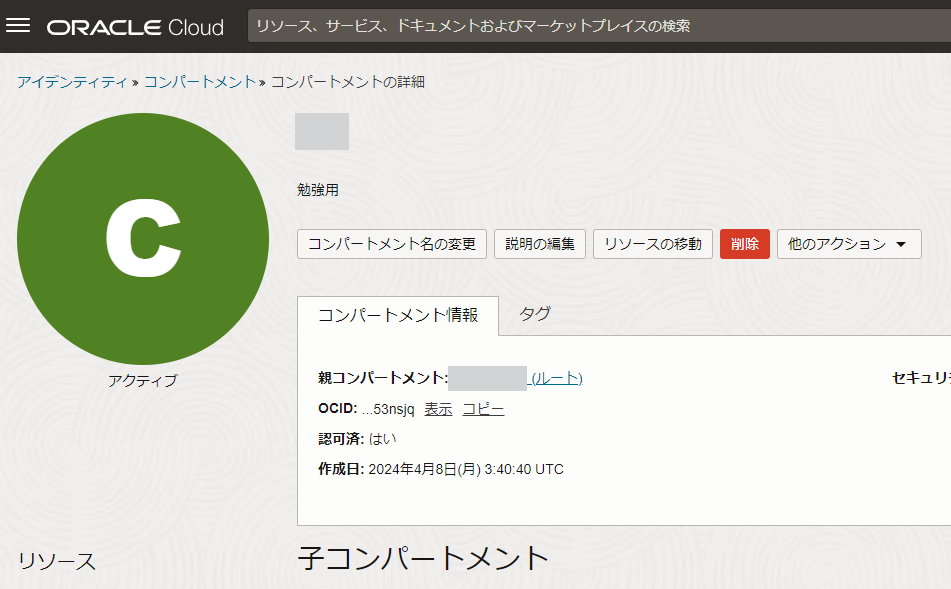Select コンパートメント情報 tab
This screenshot has height=589, width=951.
click(x=398, y=315)
